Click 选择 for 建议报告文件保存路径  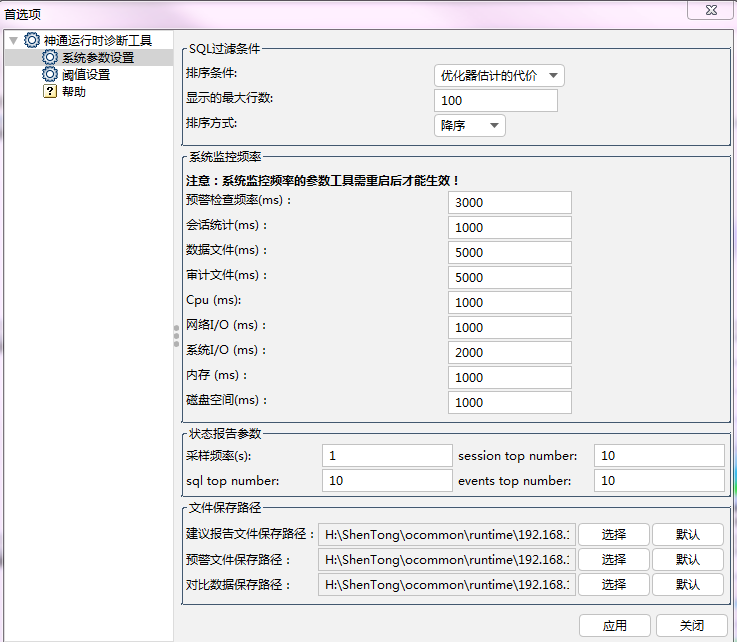(x=613, y=534)
